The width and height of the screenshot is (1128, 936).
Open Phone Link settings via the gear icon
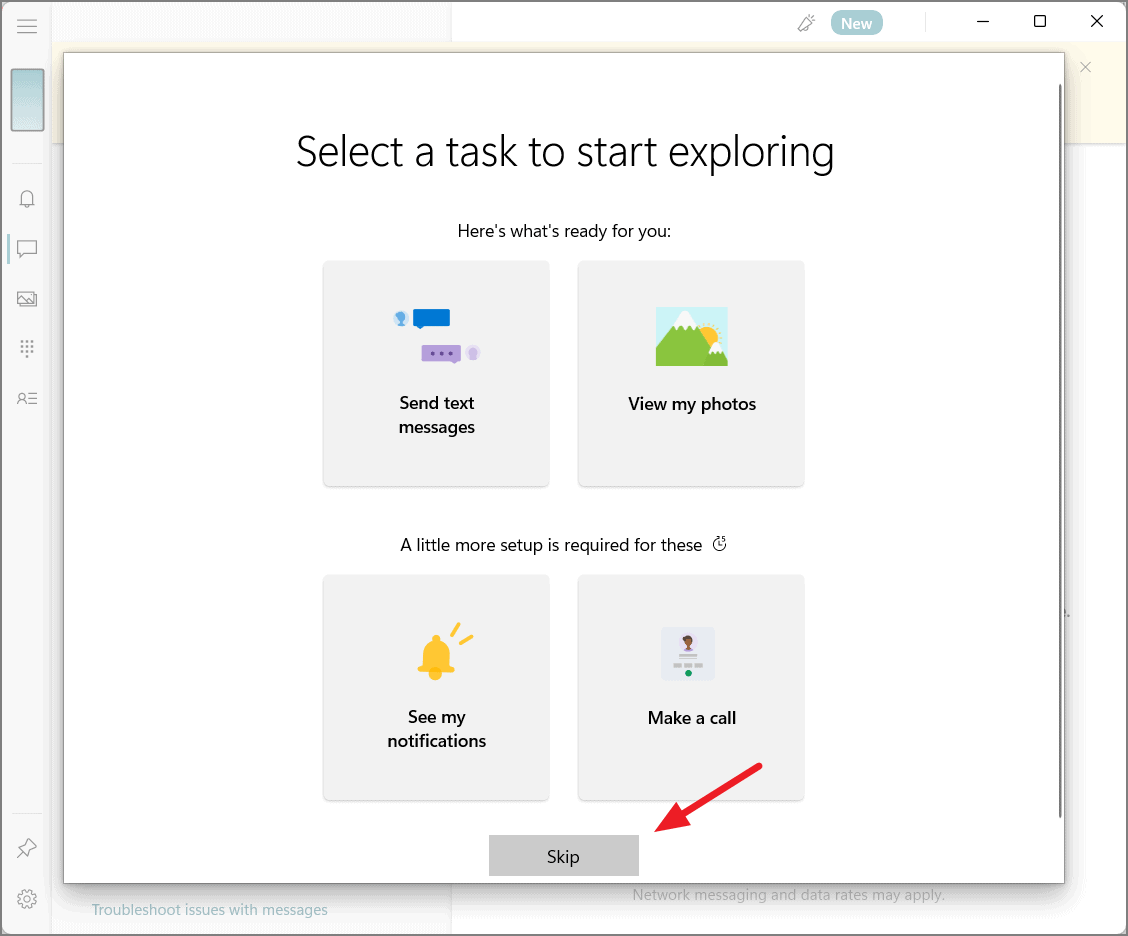(27, 898)
